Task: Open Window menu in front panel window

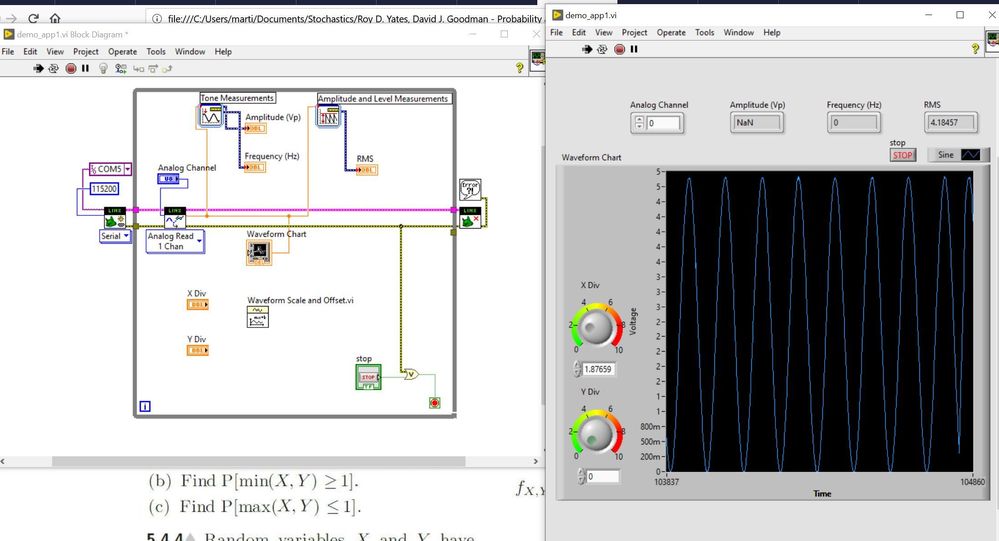Action: click(x=738, y=32)
